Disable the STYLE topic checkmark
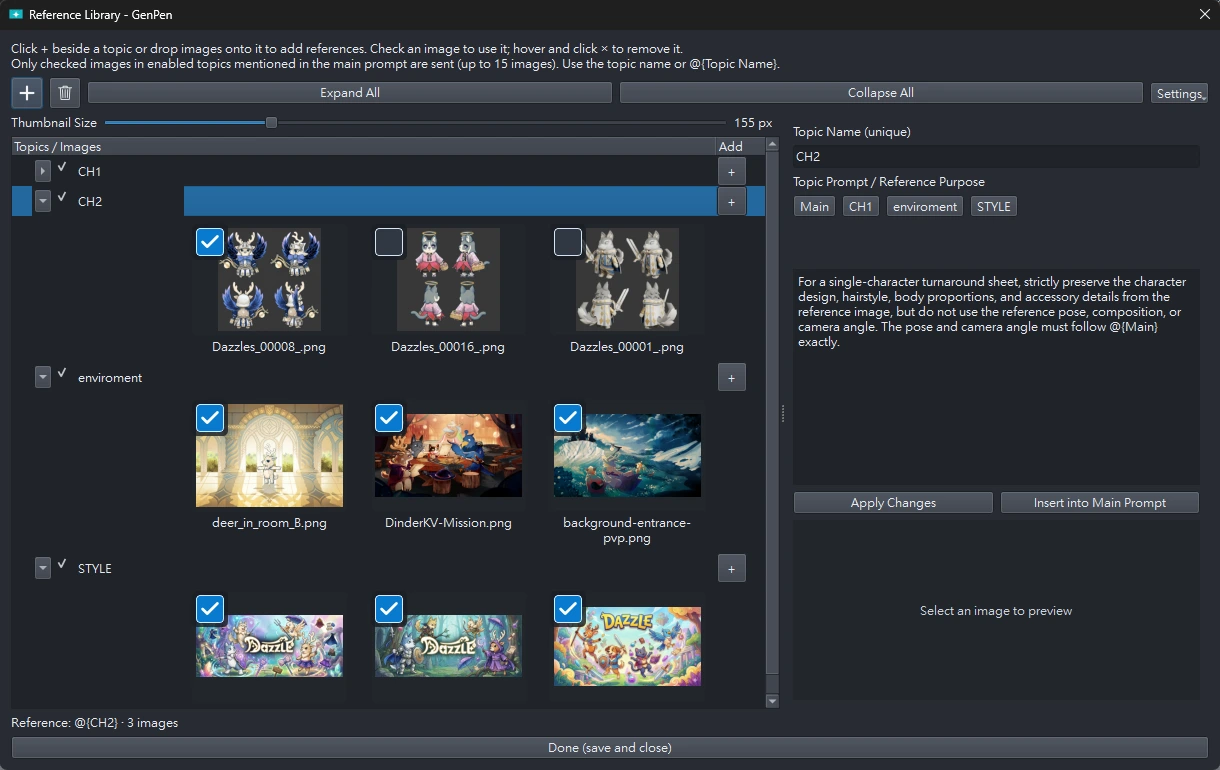 [x=62, y=565]
